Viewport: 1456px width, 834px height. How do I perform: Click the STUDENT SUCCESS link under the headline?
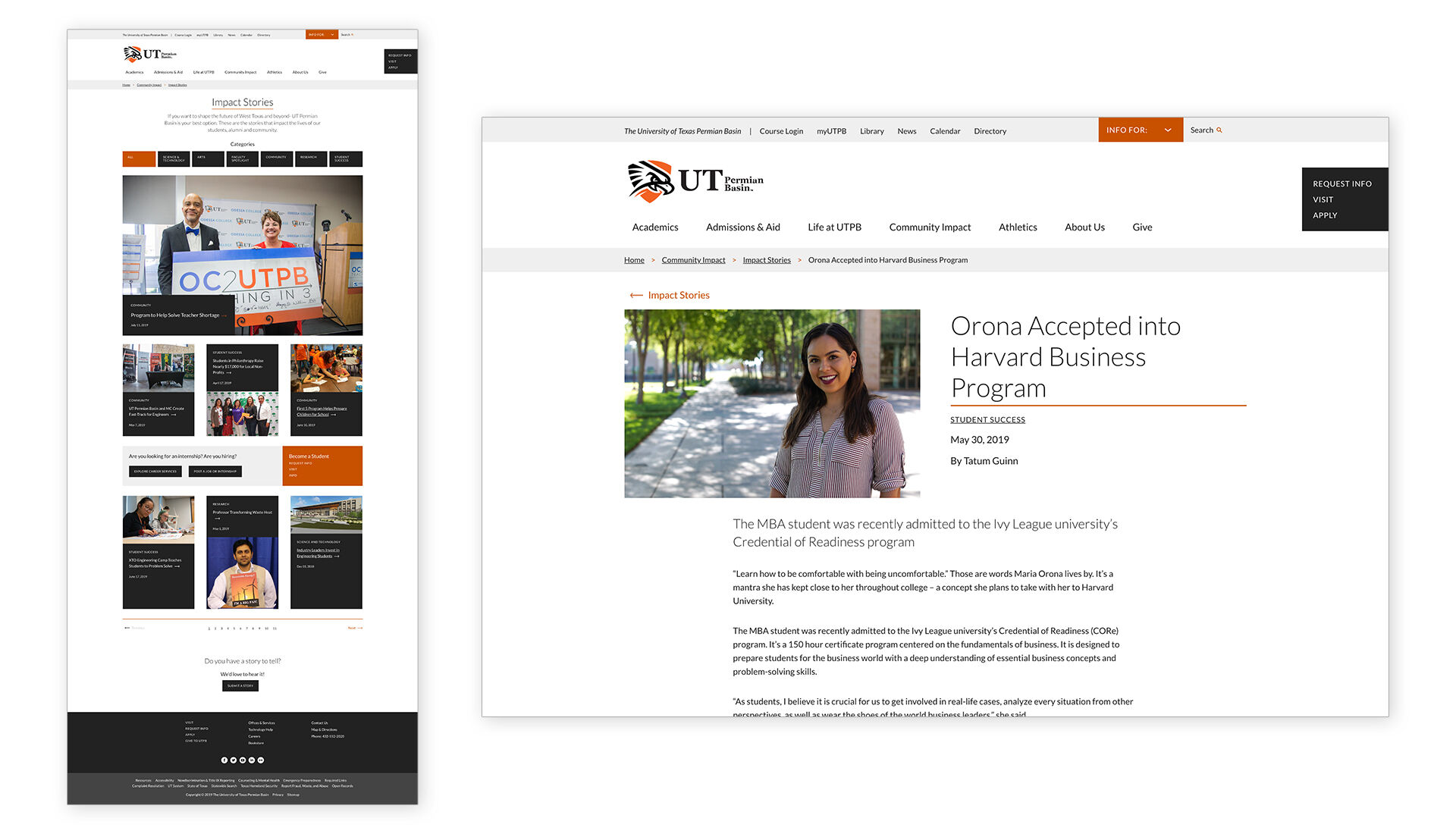pos(987,420)
